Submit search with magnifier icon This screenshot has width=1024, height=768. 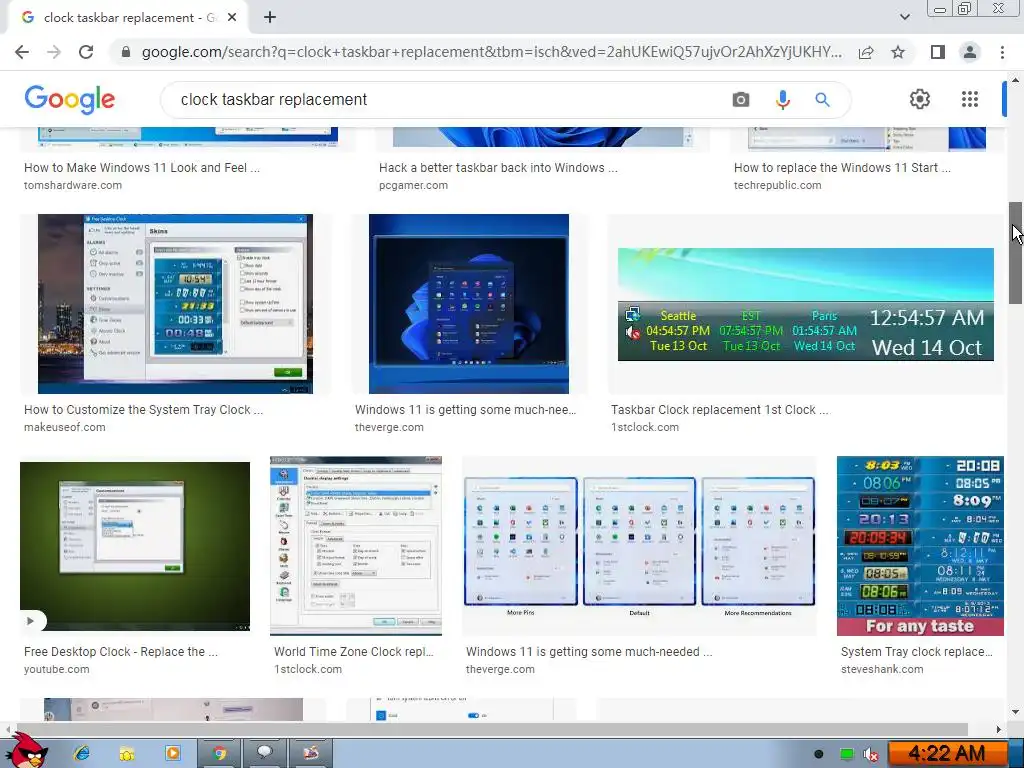click(822, 99)
